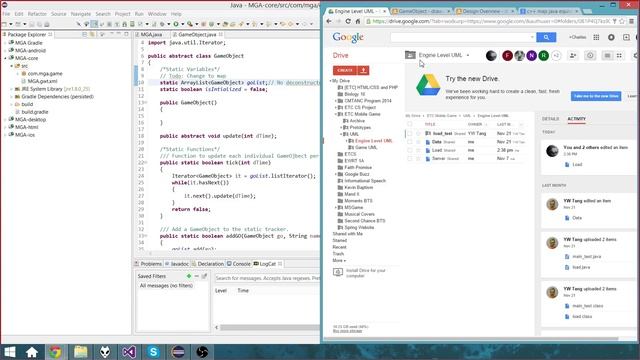Open Eclipse Project menu
This screenshot has width=640, height=360.
[x=122, y=14]
